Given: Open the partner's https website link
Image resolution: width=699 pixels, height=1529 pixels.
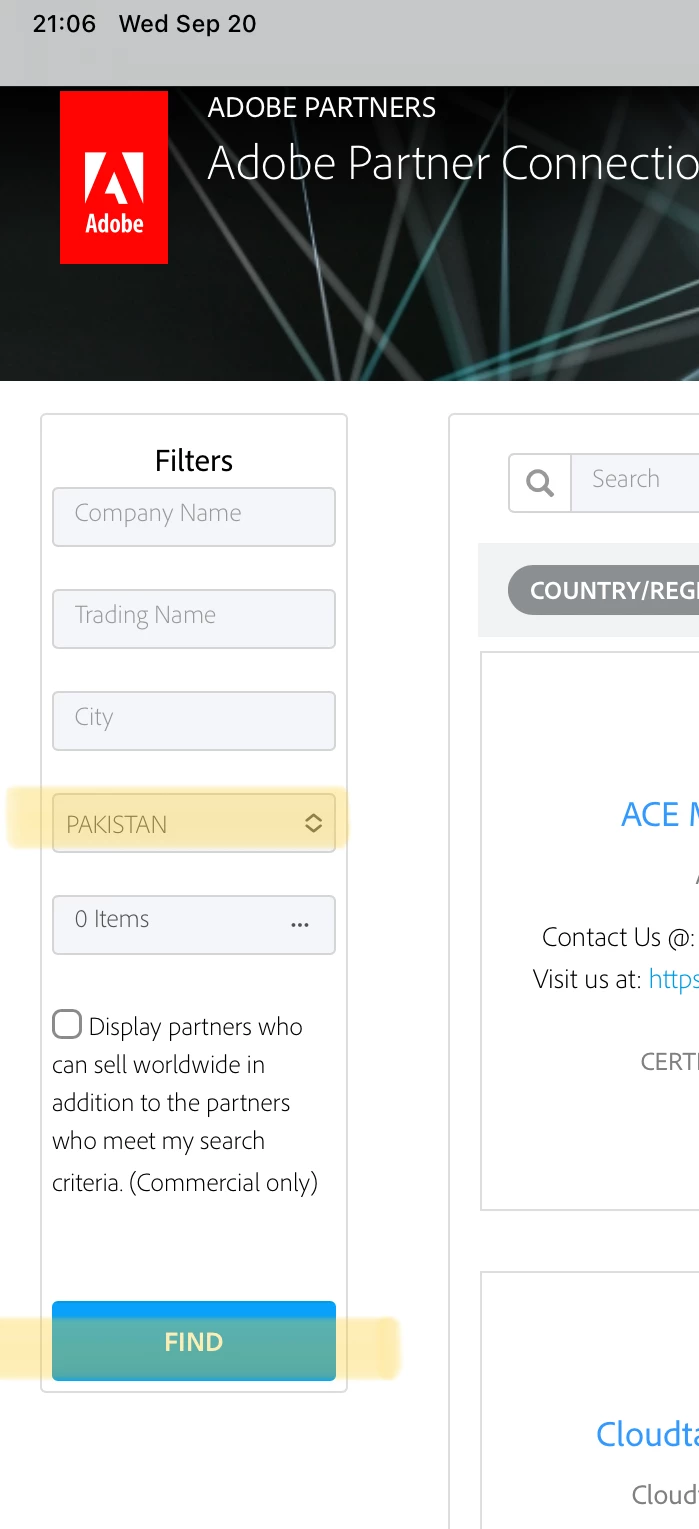Looking at the screenshot, I should (674, 979).
